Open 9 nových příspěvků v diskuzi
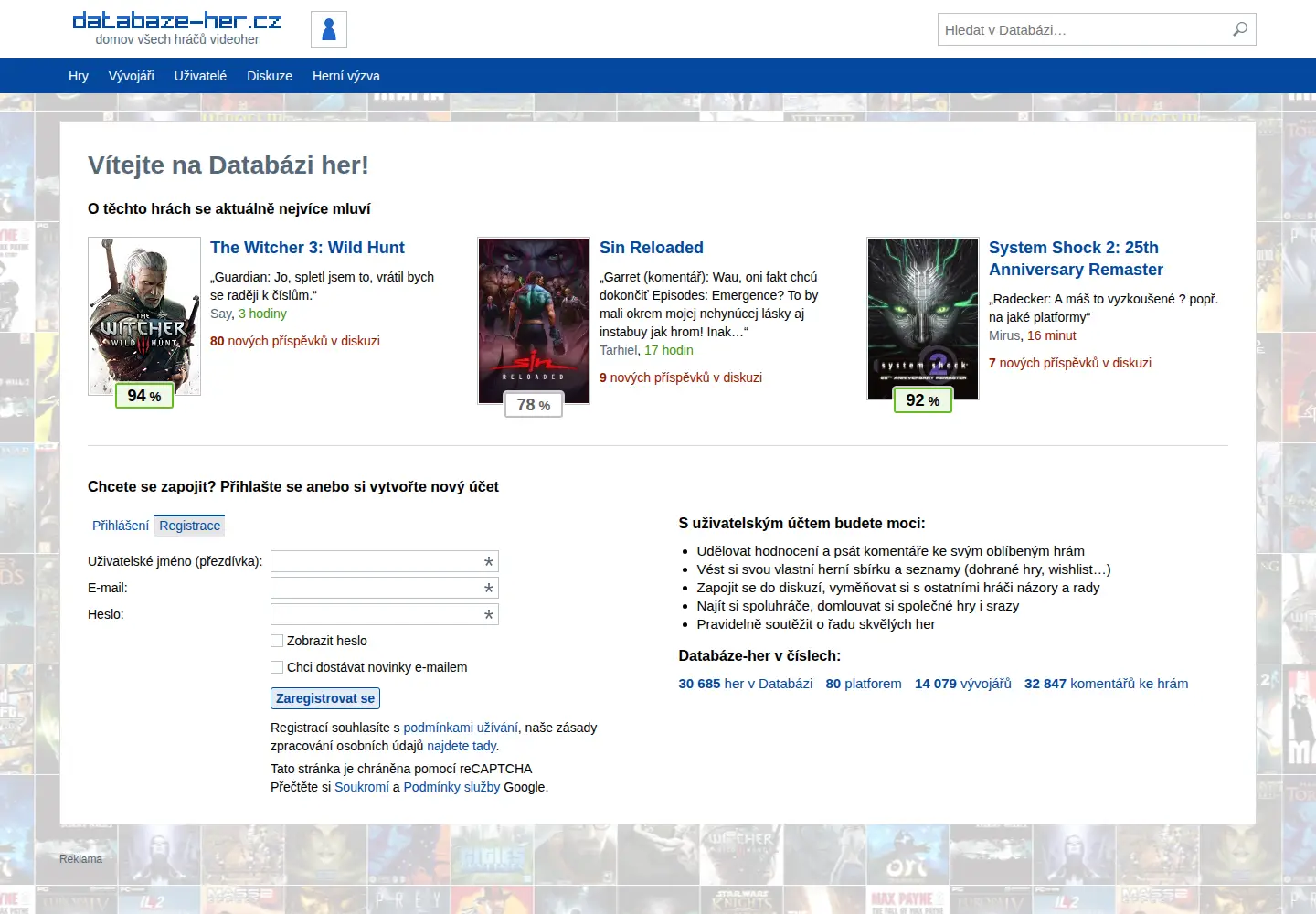Viewport: 1316px width, 914px height. tap(681, 377)
